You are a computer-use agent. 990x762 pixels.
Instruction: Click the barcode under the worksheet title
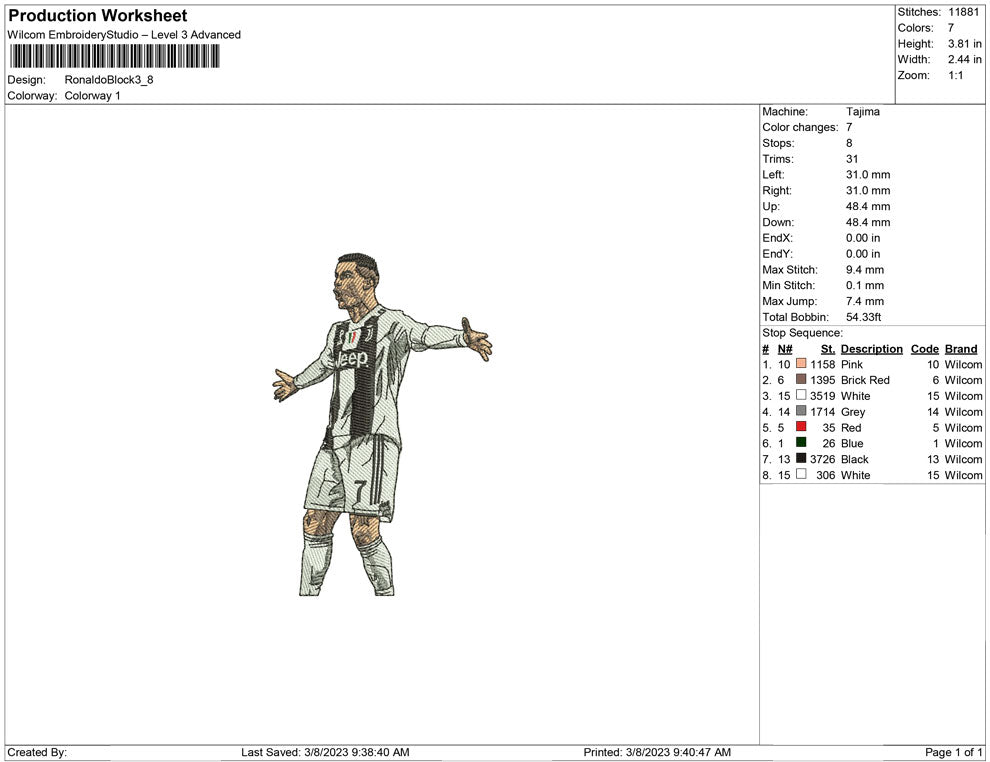114,56
